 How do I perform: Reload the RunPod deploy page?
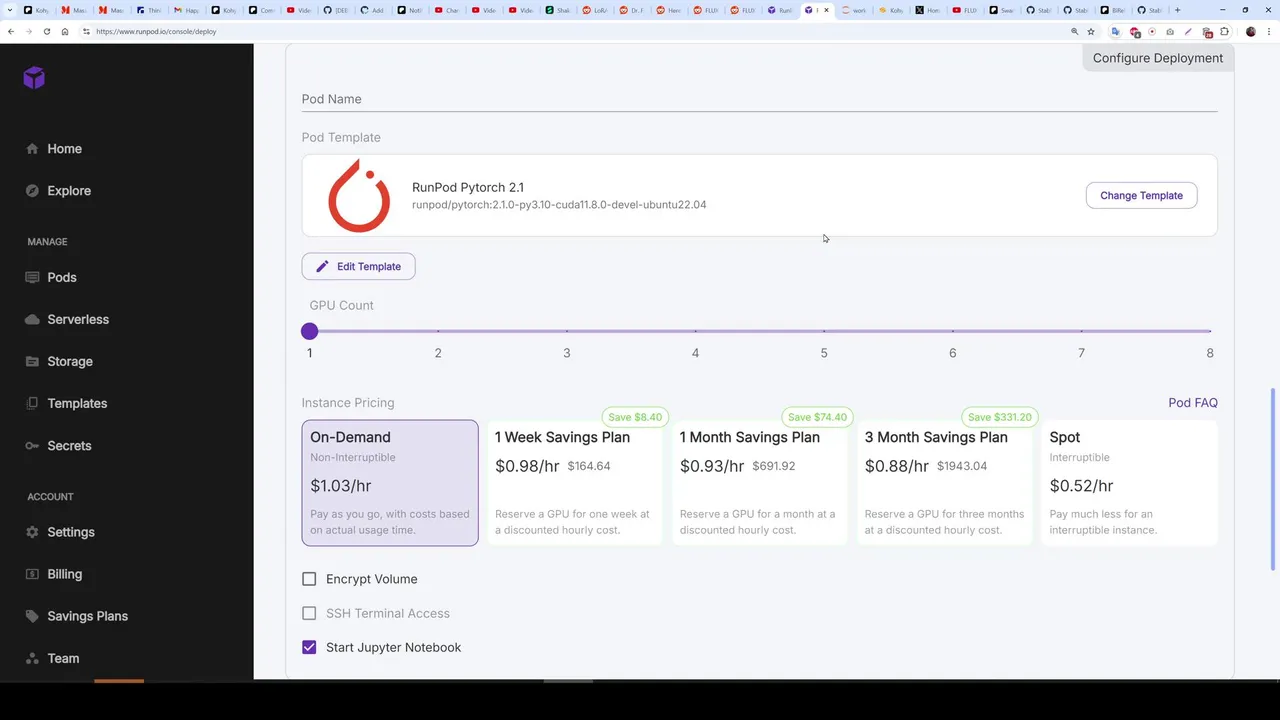click(x=47, y=31)
